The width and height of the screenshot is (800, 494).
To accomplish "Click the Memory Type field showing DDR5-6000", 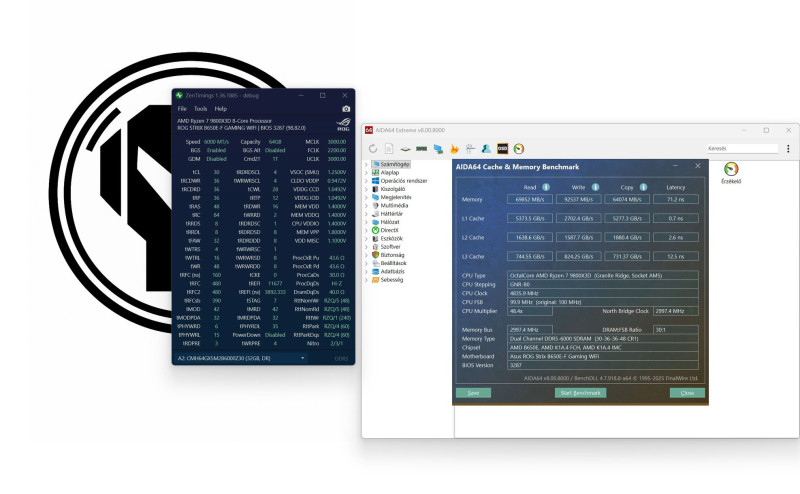I will tap(603, 339).
